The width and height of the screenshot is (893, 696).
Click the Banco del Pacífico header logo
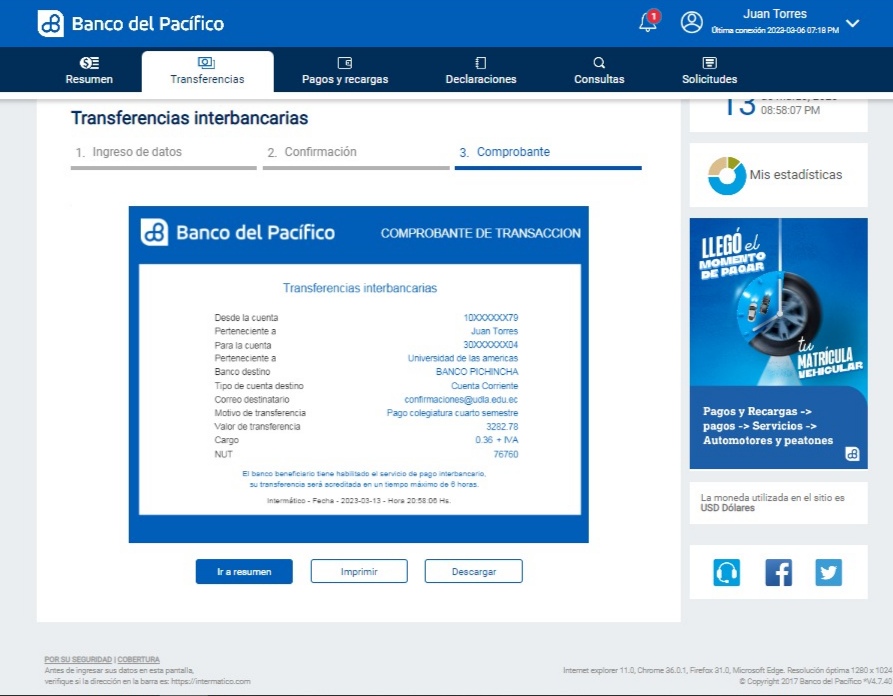coord(131,24)
